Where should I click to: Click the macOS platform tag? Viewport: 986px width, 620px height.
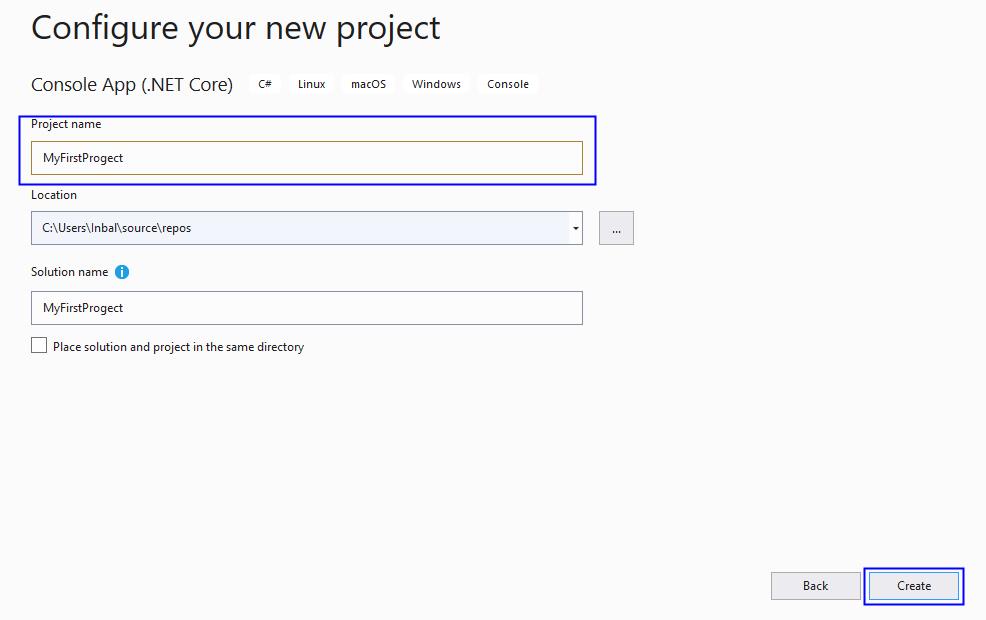[368, 84]
